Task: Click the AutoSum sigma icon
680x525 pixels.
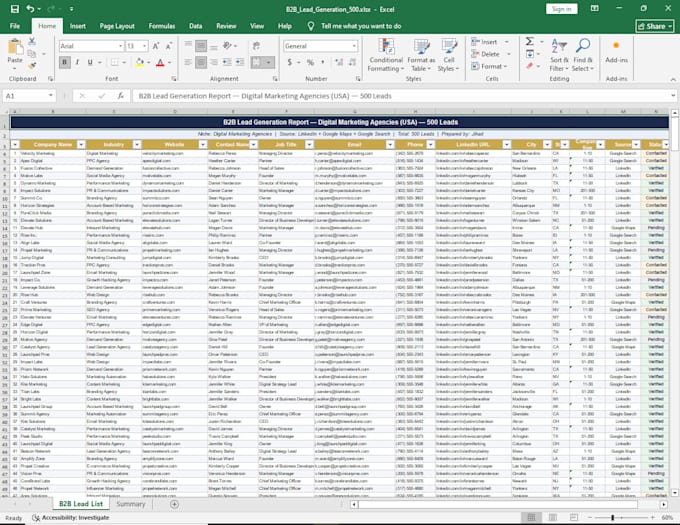Action: click(x=530, y=42)
